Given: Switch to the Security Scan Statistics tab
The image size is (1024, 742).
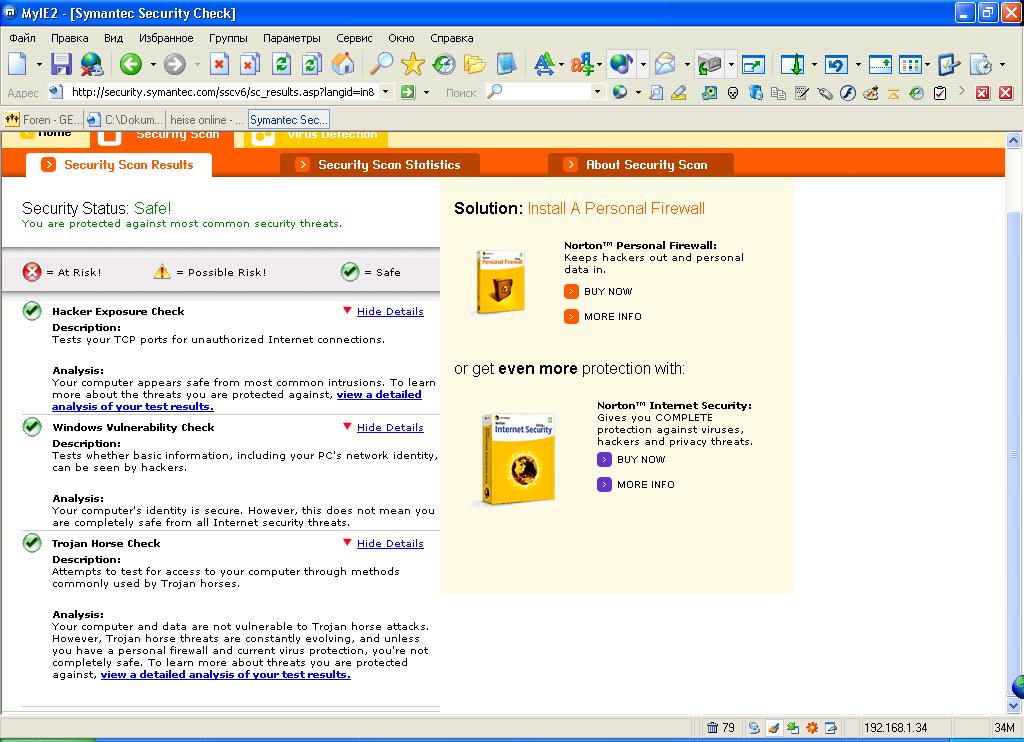Looking at the screenshot, I should (x=380, y=165).
